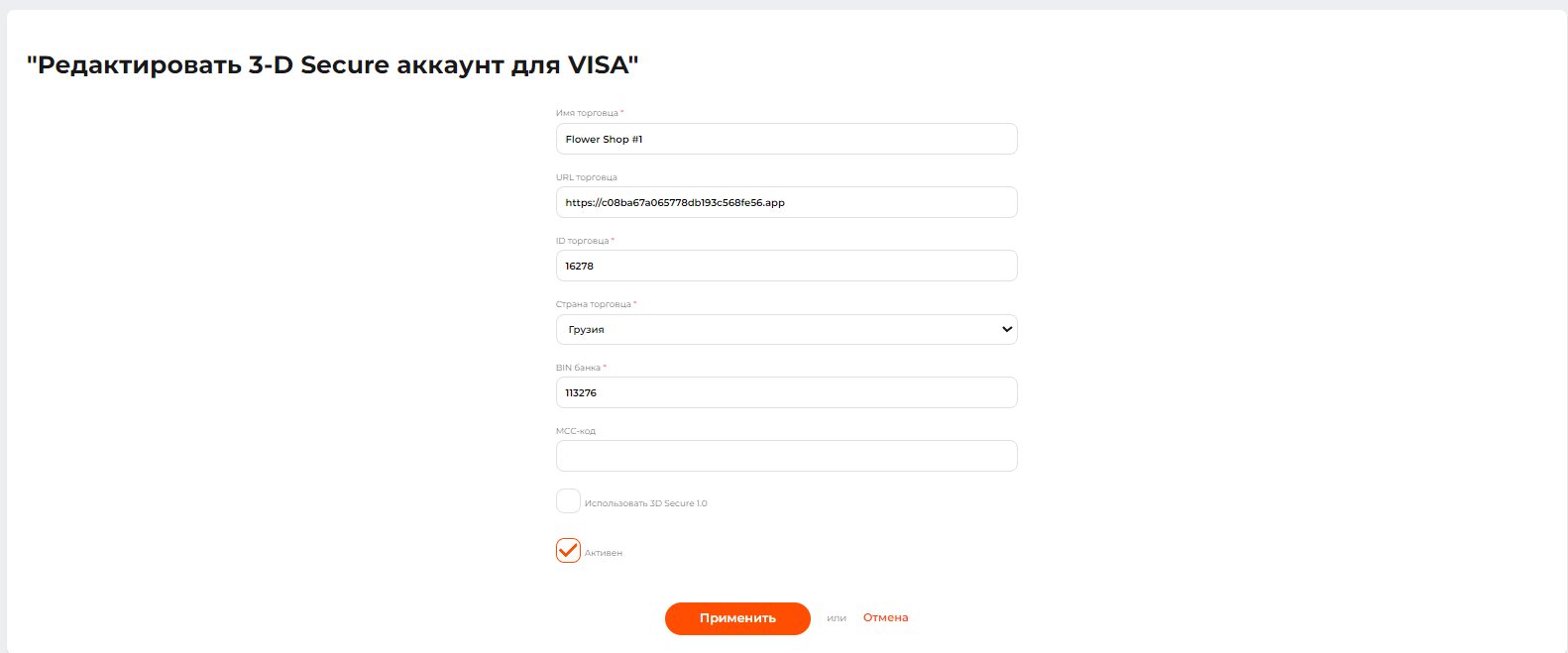Click the MCC-код label text
1568x653 pixels.
pos(575,431)
